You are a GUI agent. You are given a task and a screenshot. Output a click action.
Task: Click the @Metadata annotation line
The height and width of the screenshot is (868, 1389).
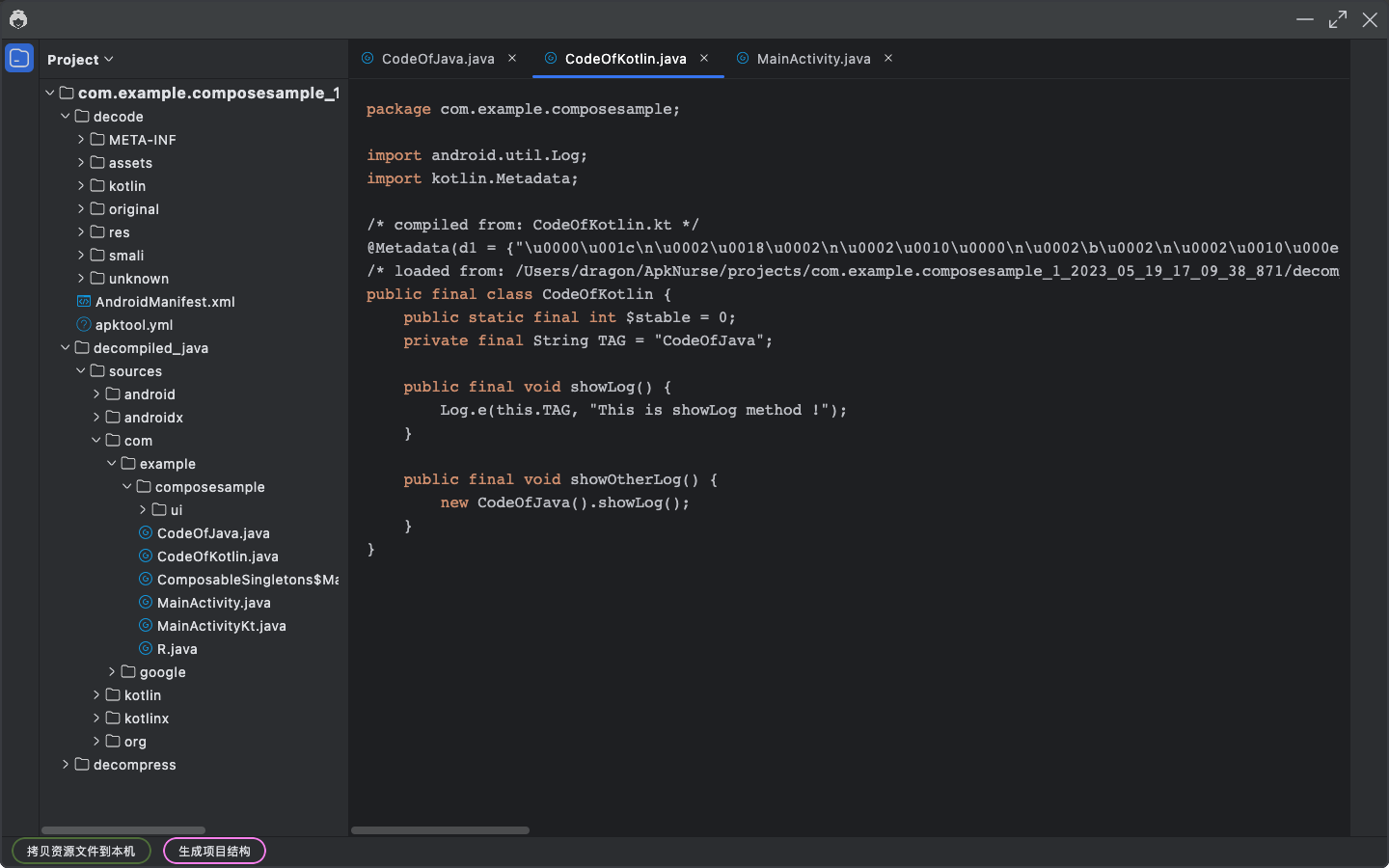tap(853, 248)
